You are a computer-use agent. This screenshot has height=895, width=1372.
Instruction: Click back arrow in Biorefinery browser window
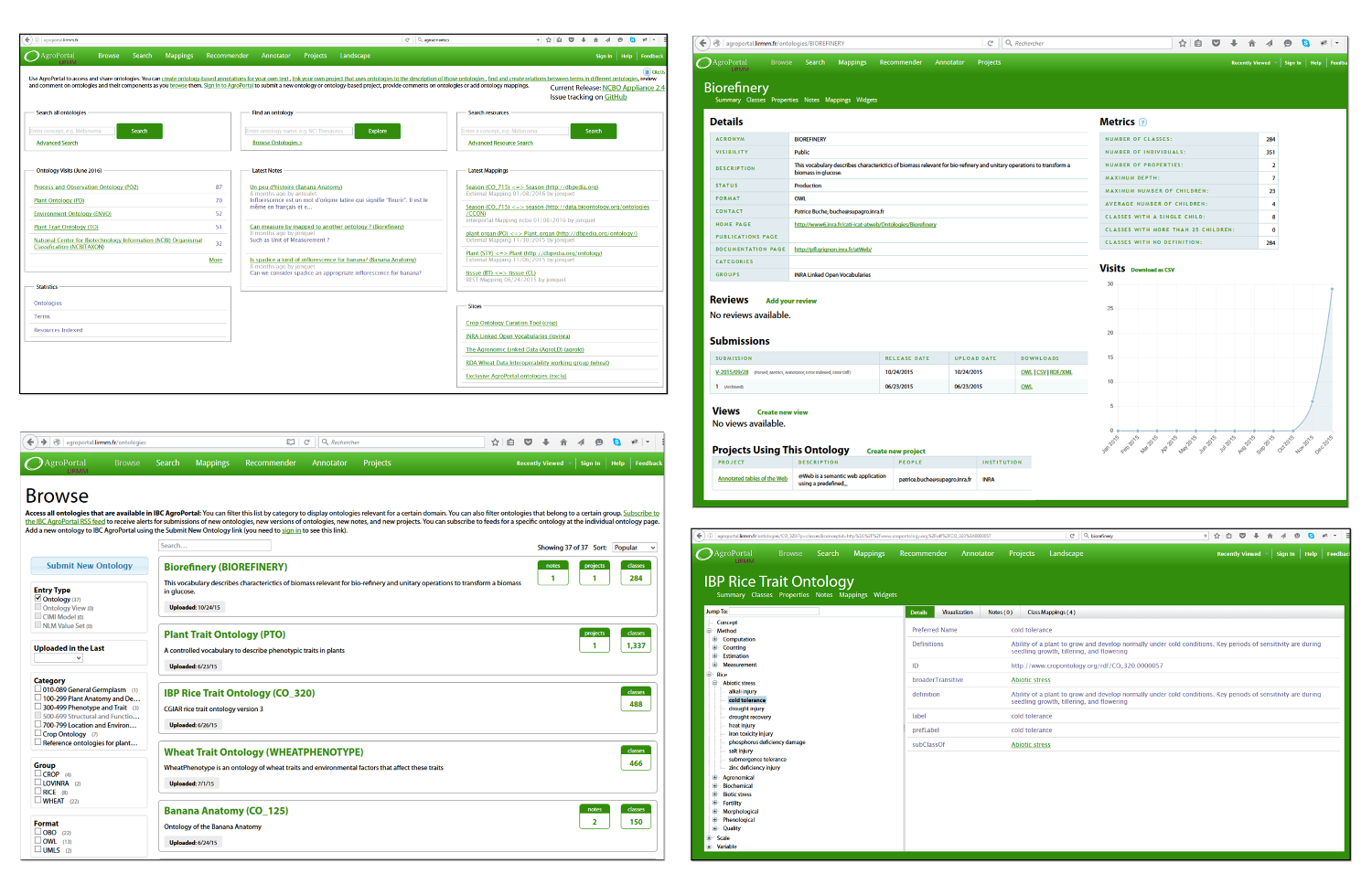coord(702,43)
